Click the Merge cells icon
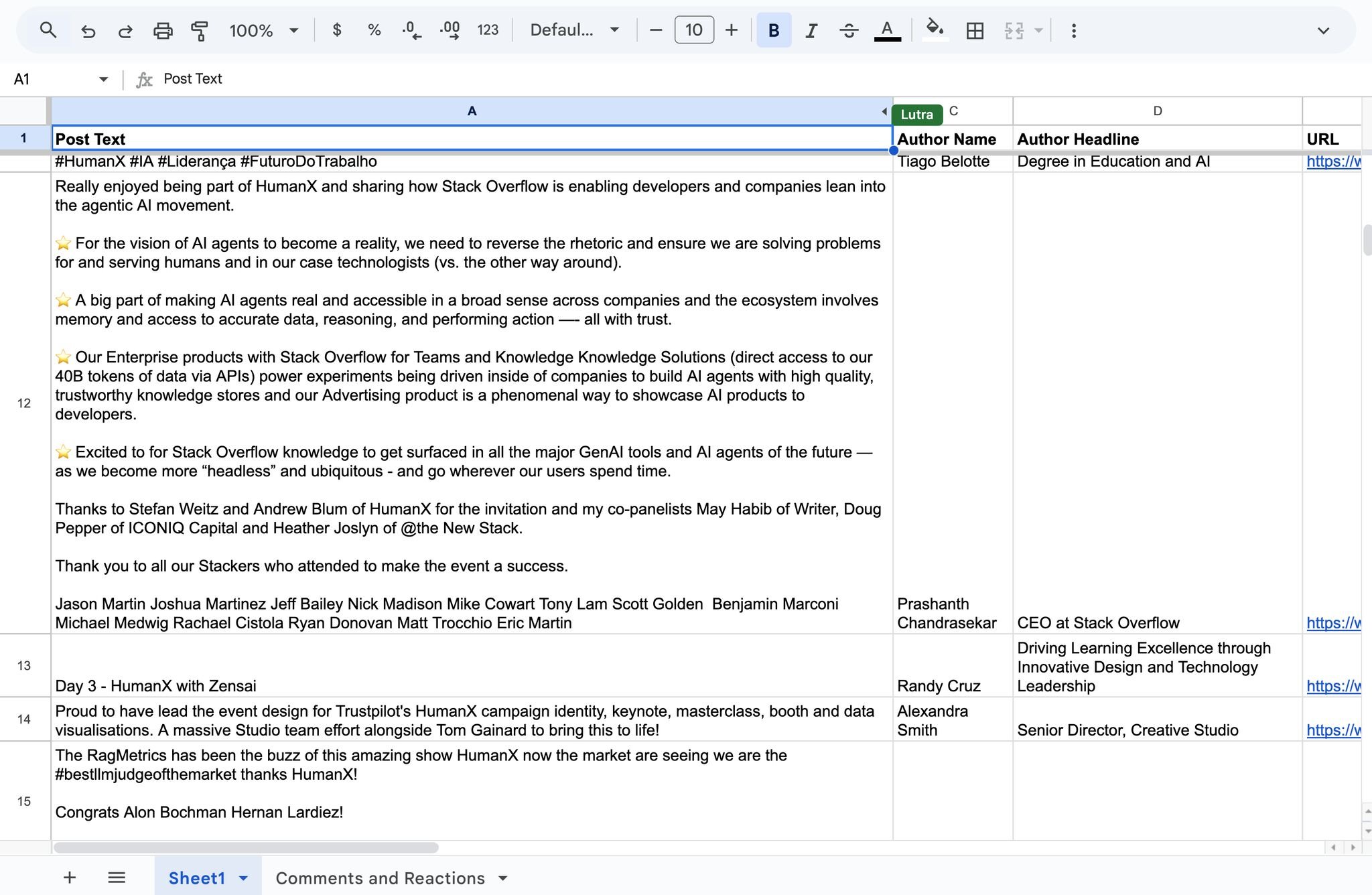This screenshot has width=1372, height=895. [1014, 31]
